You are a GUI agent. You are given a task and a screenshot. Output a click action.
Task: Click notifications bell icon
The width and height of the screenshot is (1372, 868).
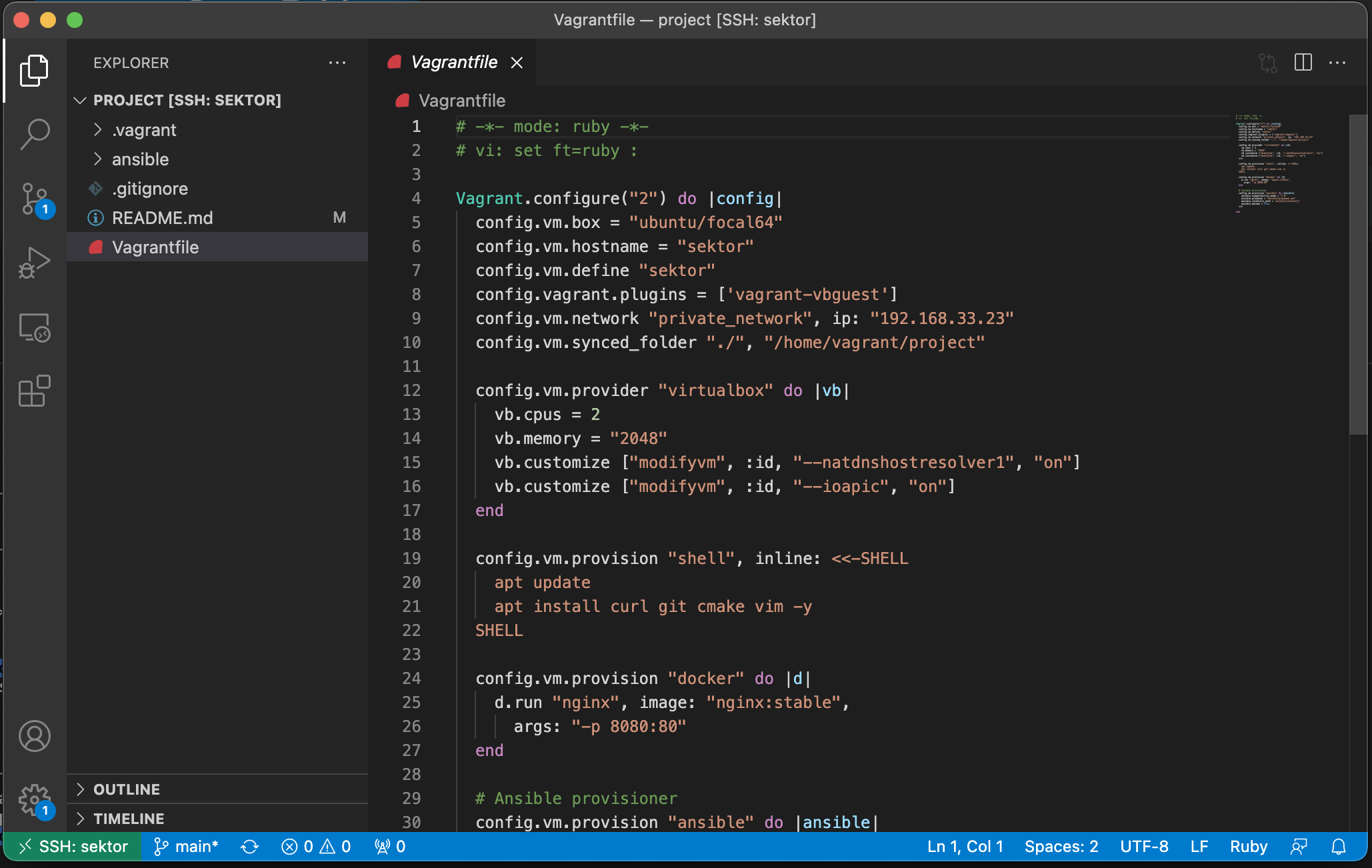click(1339, 847)
